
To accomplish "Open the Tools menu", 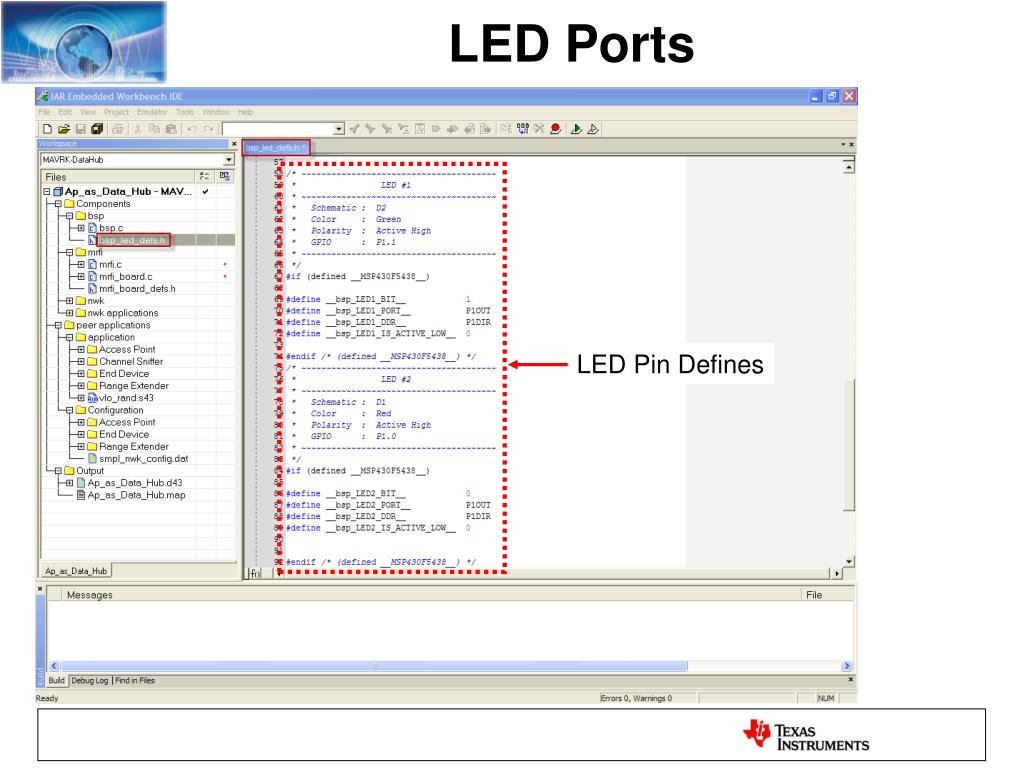I will coord(185,112).
